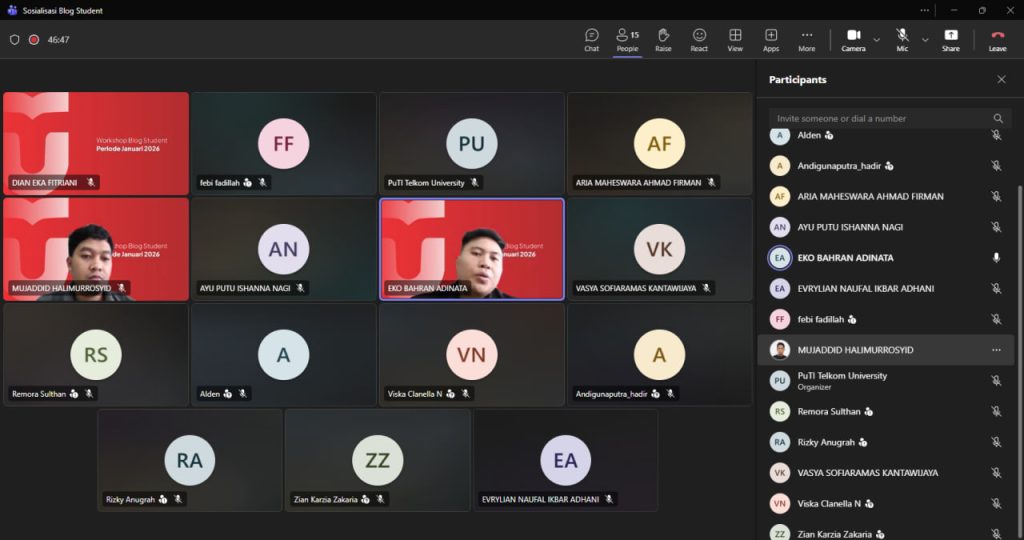Toggle the Camera on or off
Image resolution: width=1024 pixels, height=540 pixels.
(853, 39)
